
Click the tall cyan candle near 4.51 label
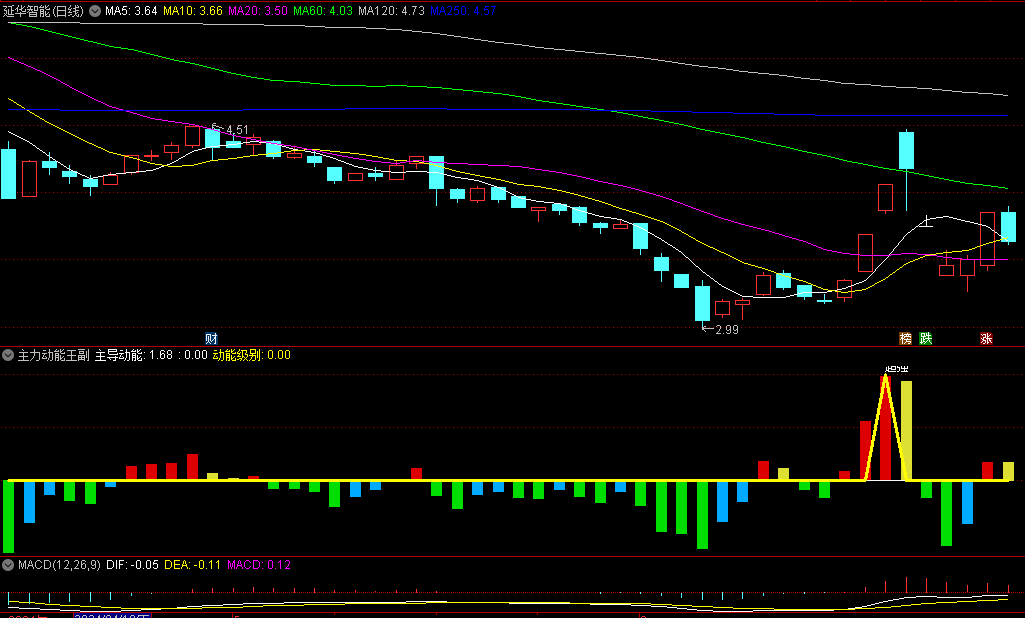point(212,138)
